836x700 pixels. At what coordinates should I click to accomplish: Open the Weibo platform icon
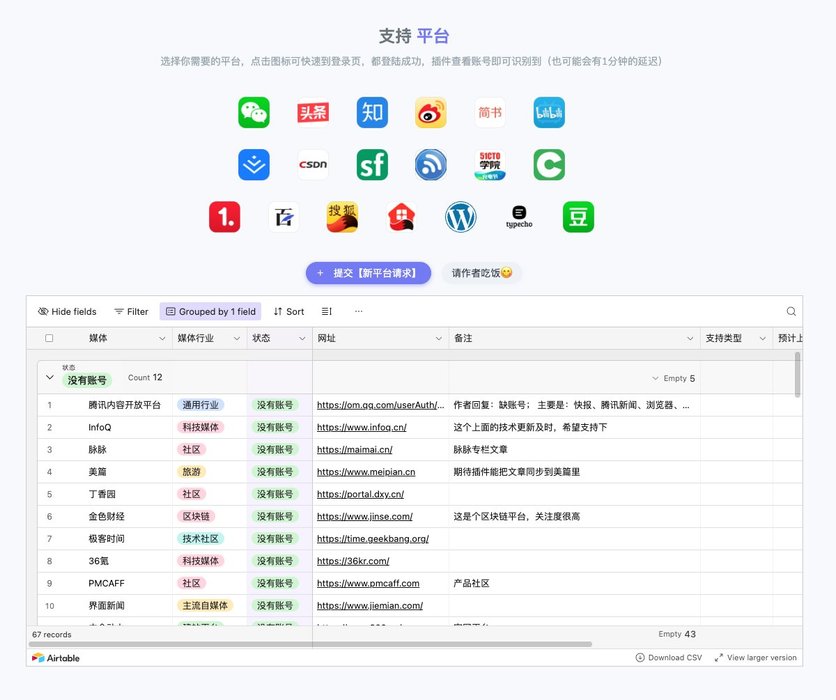[x=431, y=113]
